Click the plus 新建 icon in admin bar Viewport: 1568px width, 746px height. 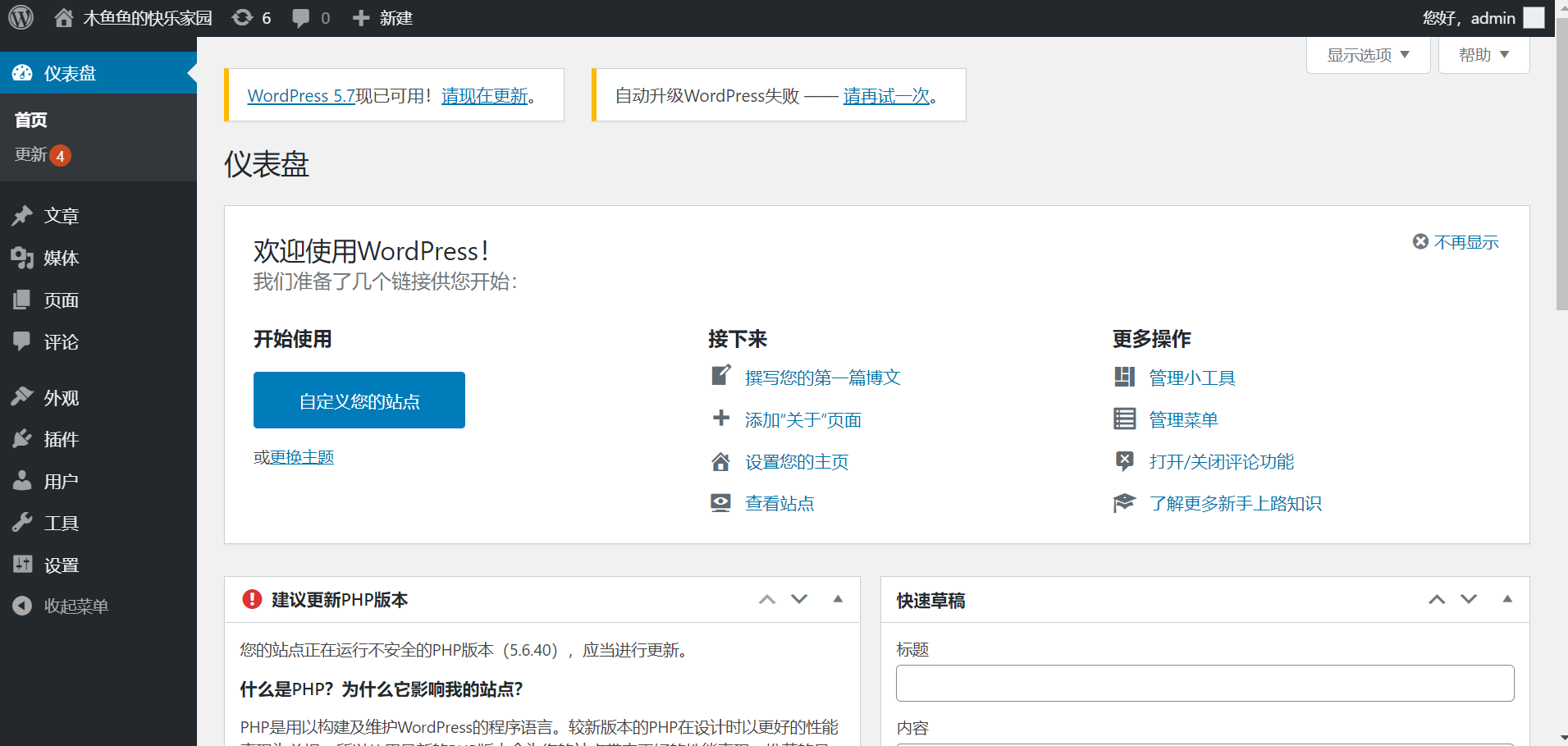361,18
